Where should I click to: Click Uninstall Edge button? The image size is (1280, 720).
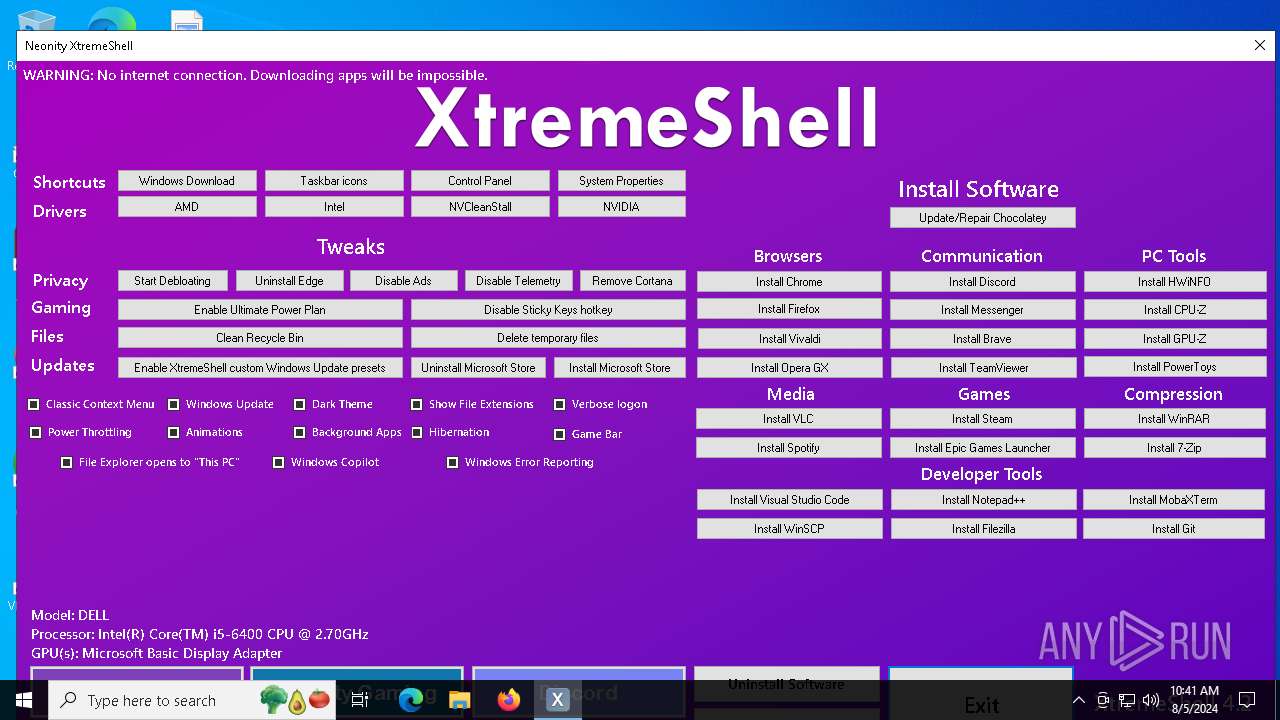(x=289, y=281)
